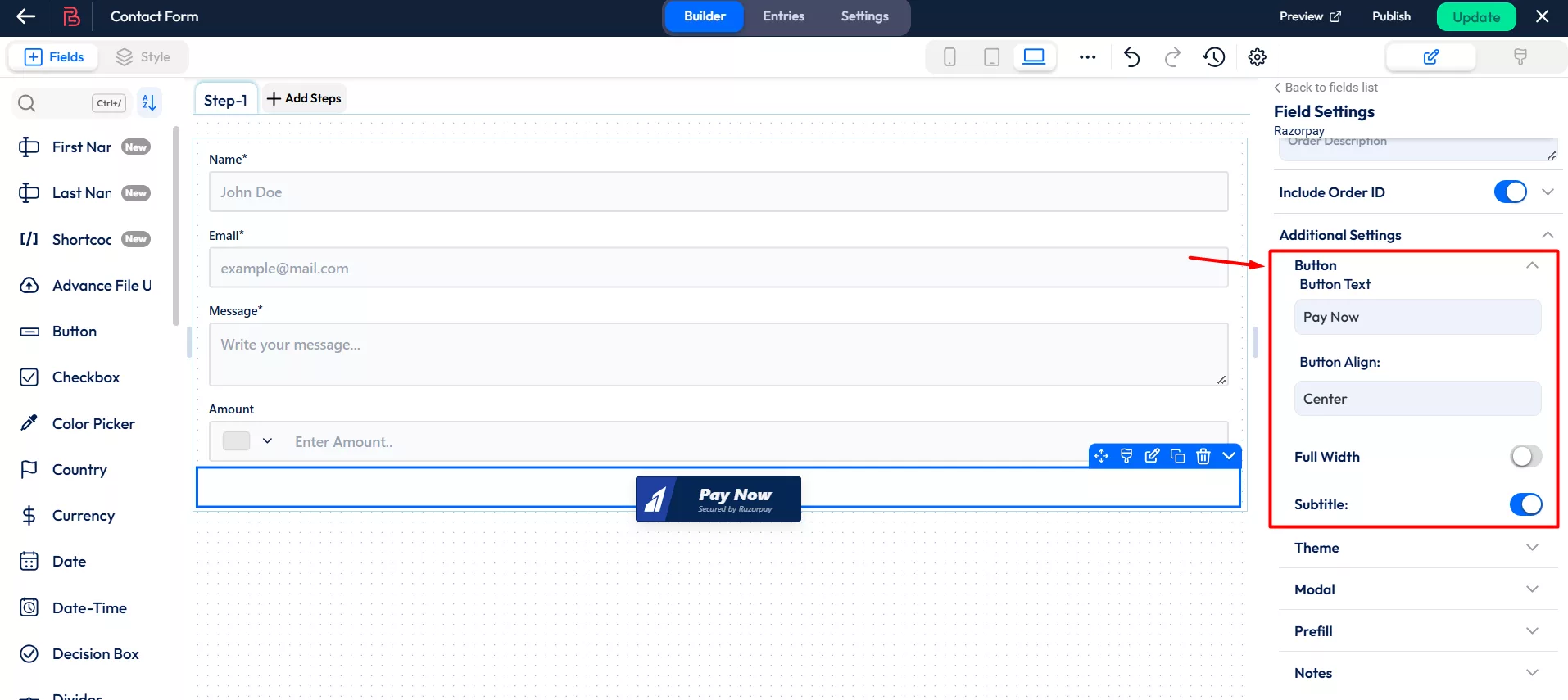
Task: Enable the Full Width toggle
Action: (x=1525, y=457)
